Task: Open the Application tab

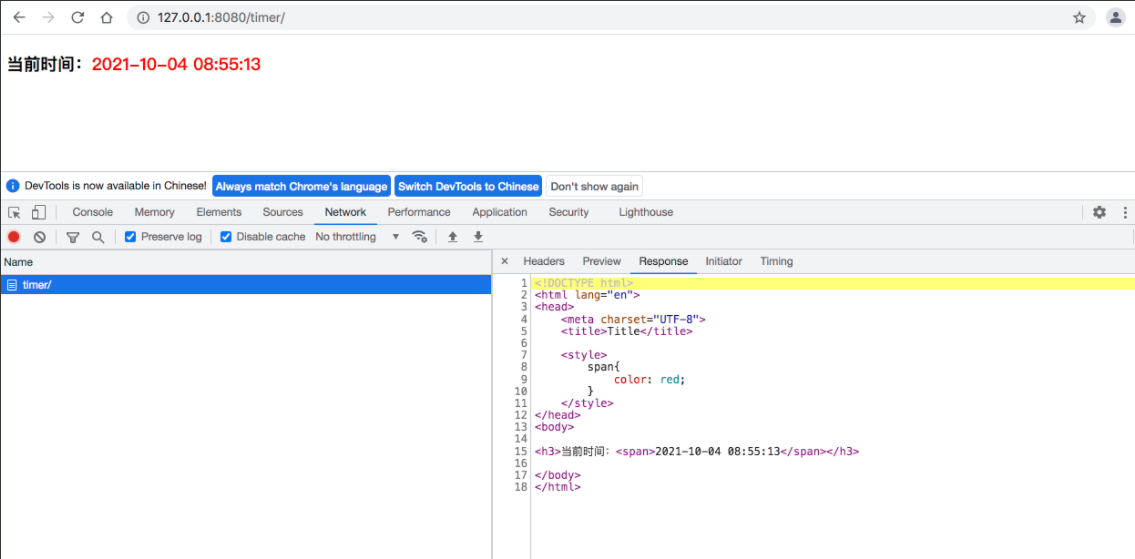Action: click(x=499, y=212)
